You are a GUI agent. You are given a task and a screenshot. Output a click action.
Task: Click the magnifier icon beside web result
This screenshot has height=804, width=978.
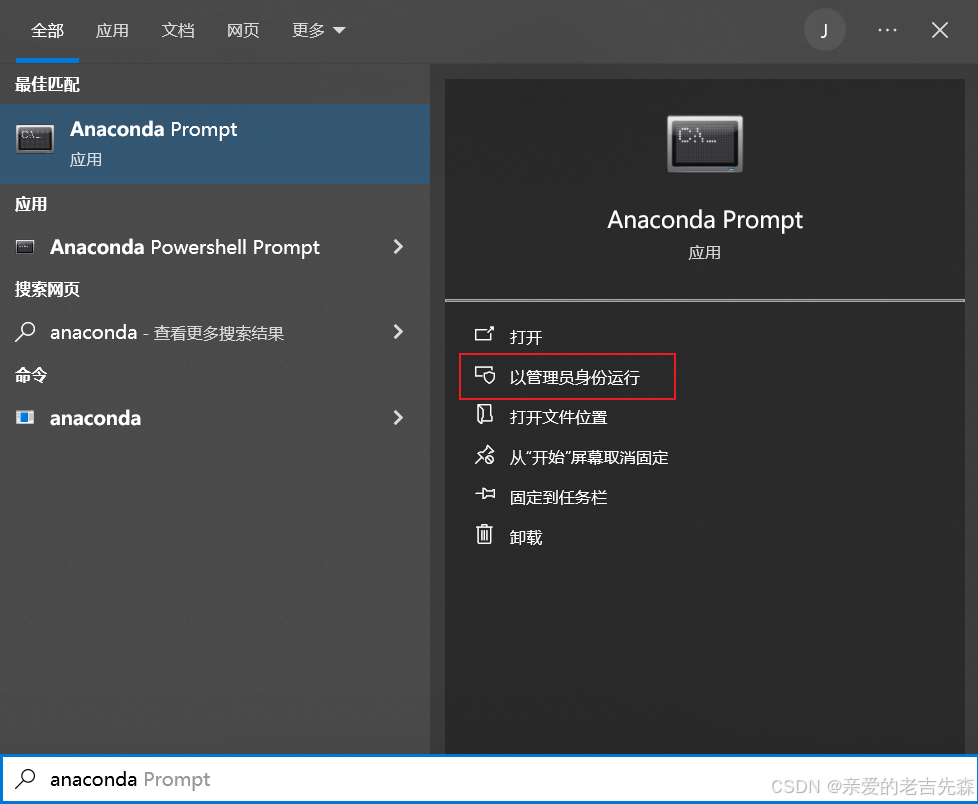click(25, 331)
